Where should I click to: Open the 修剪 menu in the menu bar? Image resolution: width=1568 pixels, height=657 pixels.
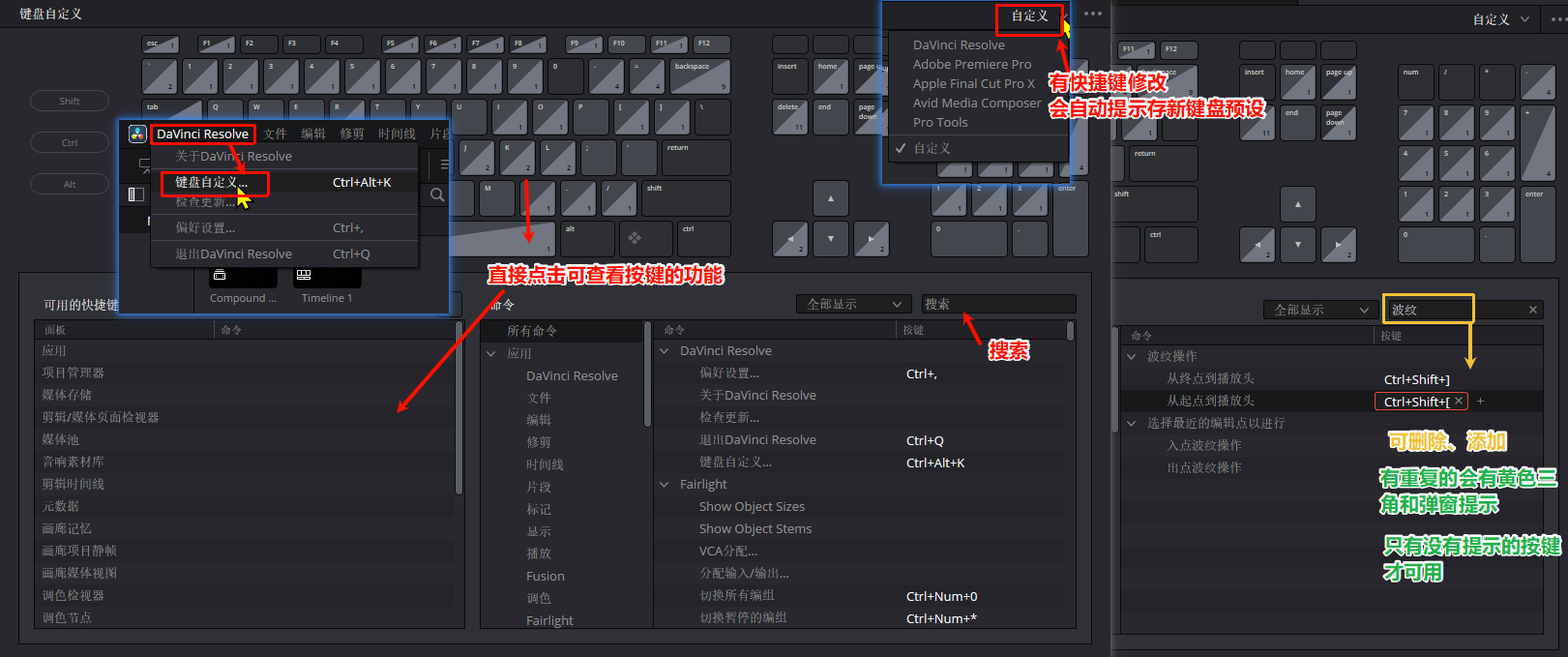point(352,134)
